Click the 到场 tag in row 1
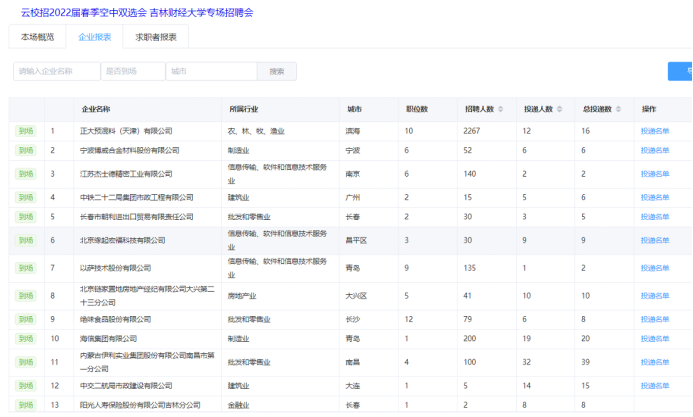 click(26, 131)
